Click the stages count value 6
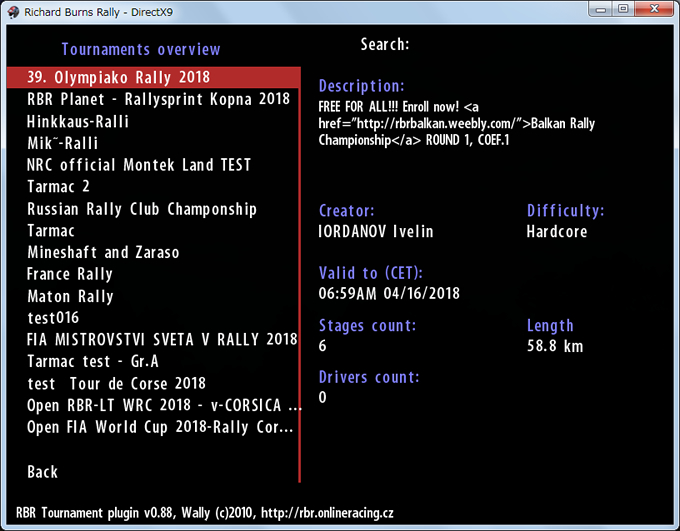Viewport: 680px width, 531px height. point(322,346)
